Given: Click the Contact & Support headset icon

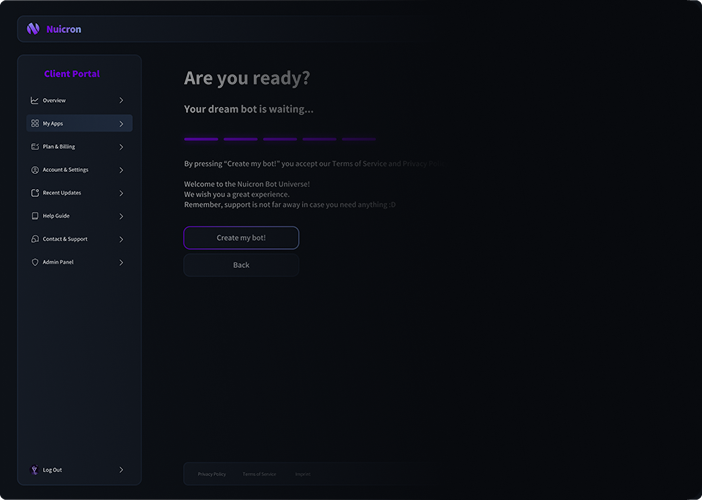Looking at the screenshot, I should (x=35, y=239).
